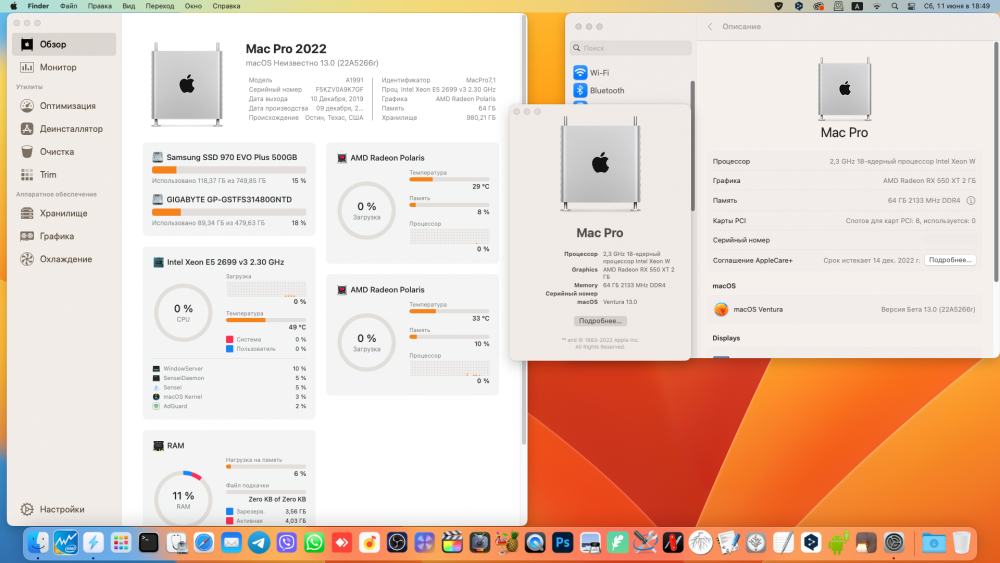Viewport: 1000px width, 563px height.
Task: Open Control Center in the menu bar
Action: (x=911, y=6)
